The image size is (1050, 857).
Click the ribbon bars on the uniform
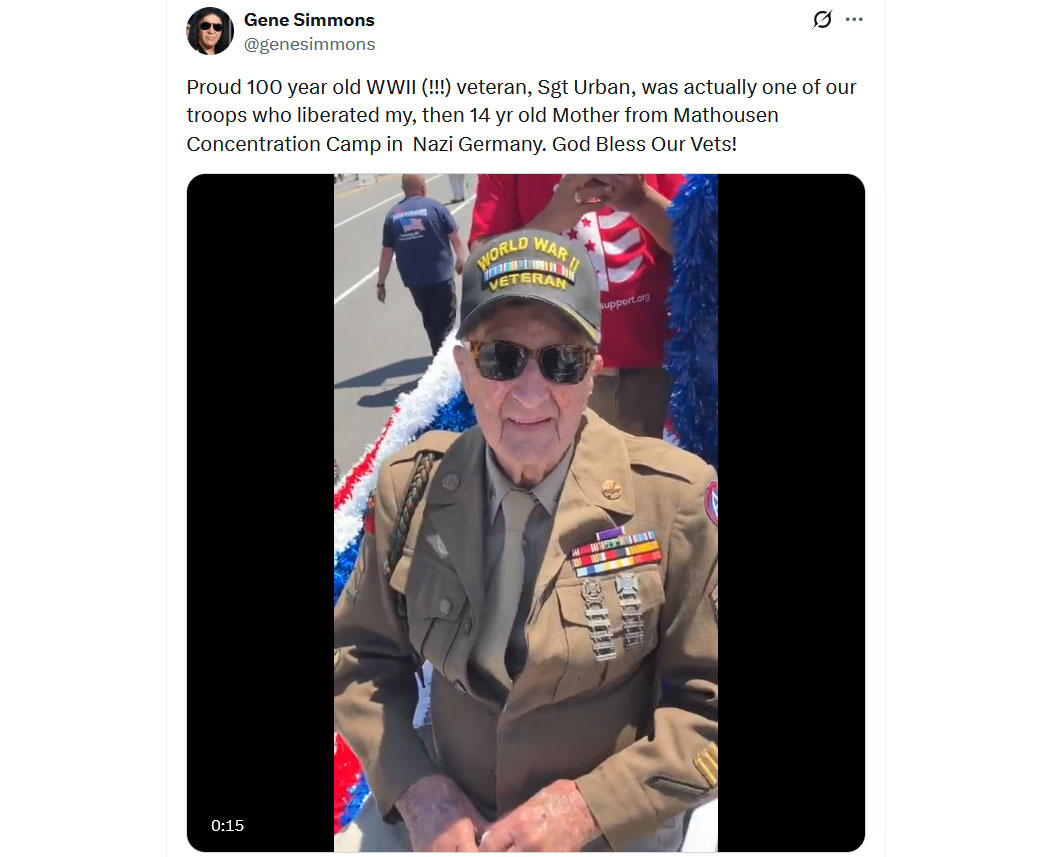[x=615, y=553]
